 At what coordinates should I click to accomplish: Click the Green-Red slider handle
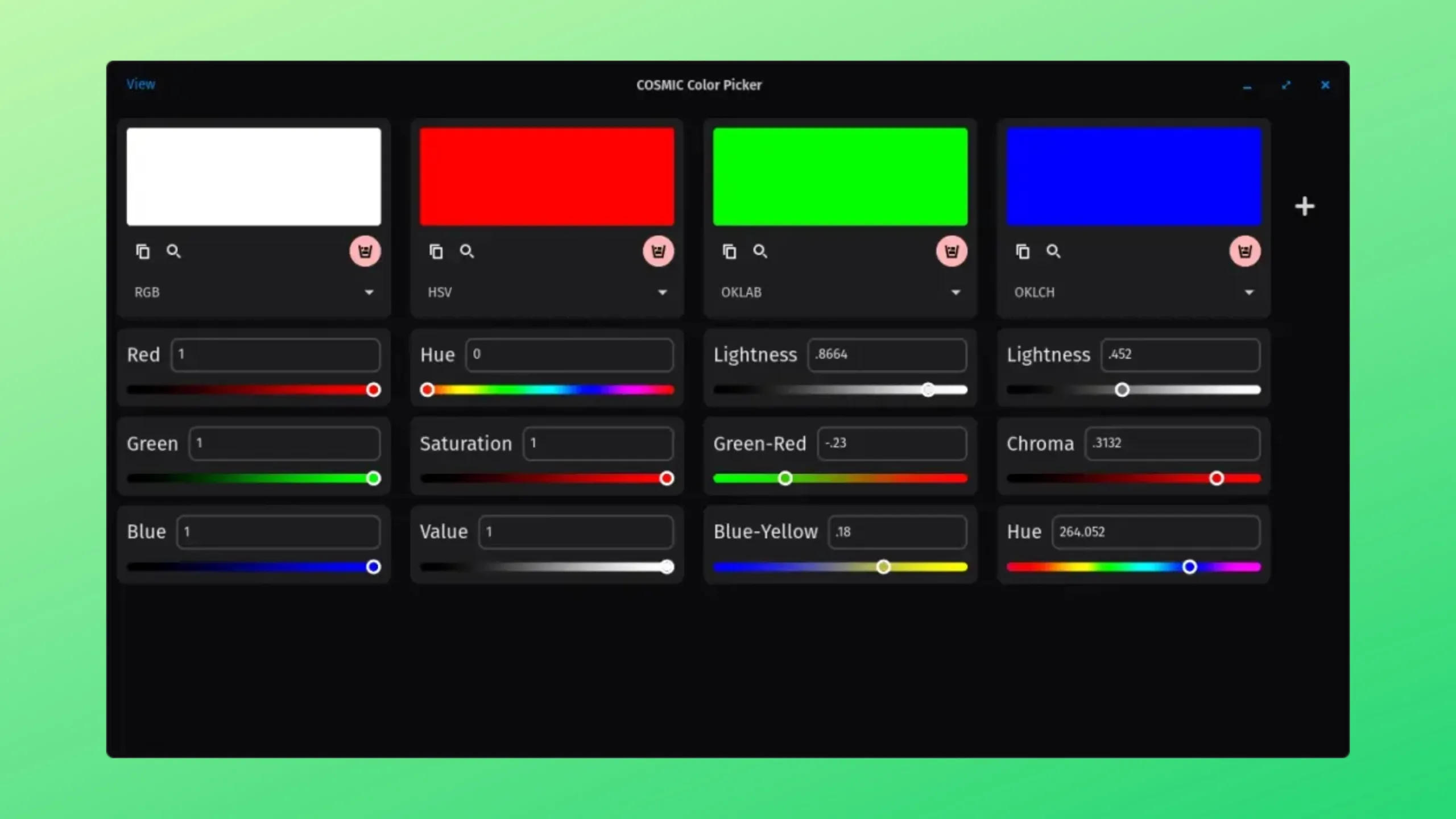(x=785, y=478)
